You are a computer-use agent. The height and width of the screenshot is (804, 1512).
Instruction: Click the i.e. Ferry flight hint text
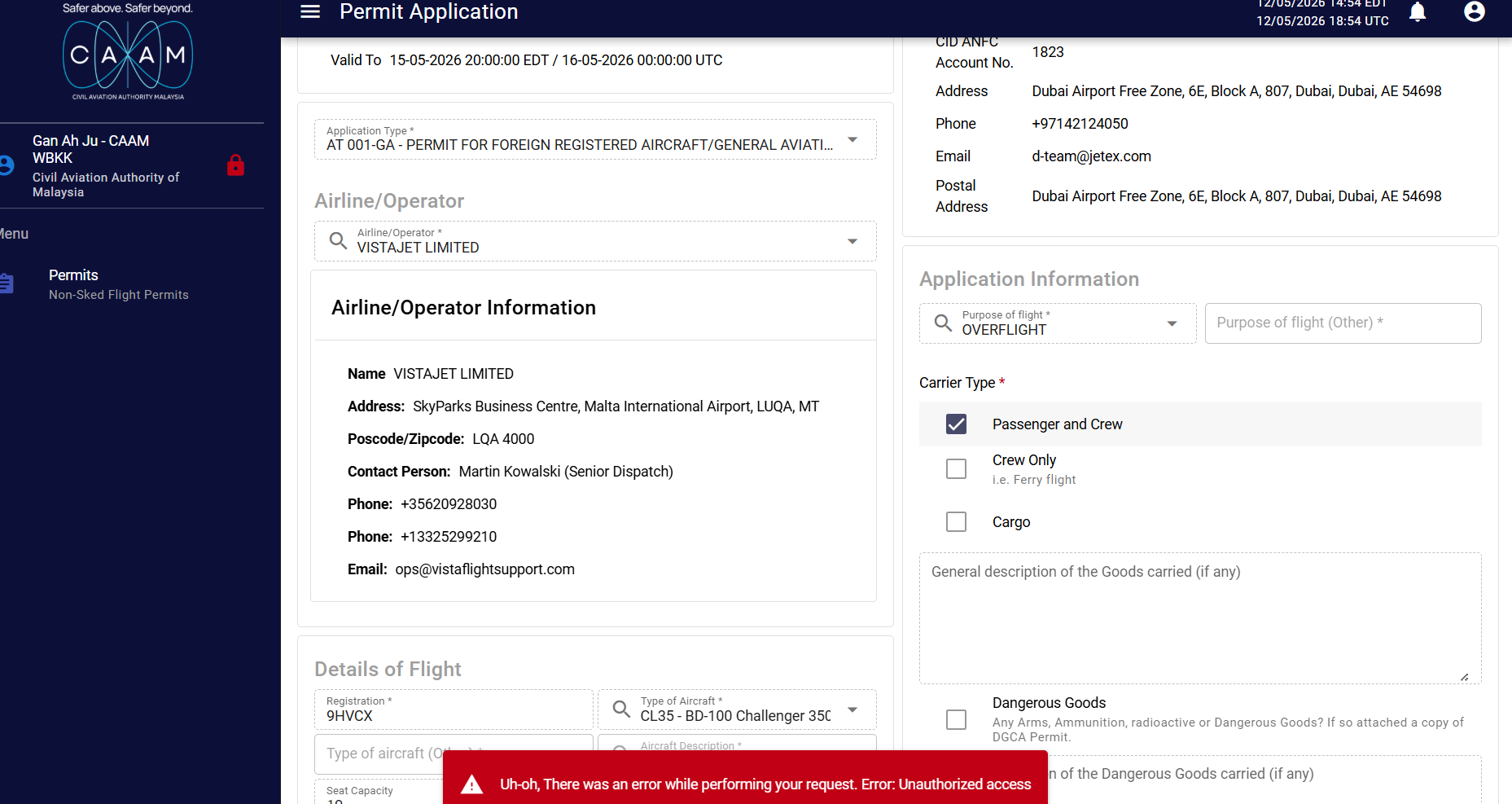tap(1034, 480)
